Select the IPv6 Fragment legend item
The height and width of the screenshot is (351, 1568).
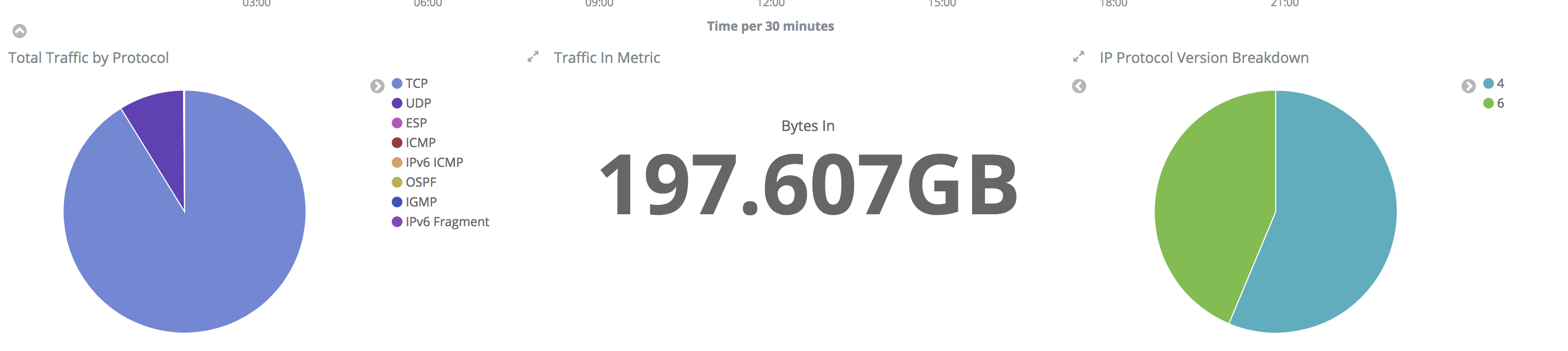pyautogui.click(x=440, y=222)
